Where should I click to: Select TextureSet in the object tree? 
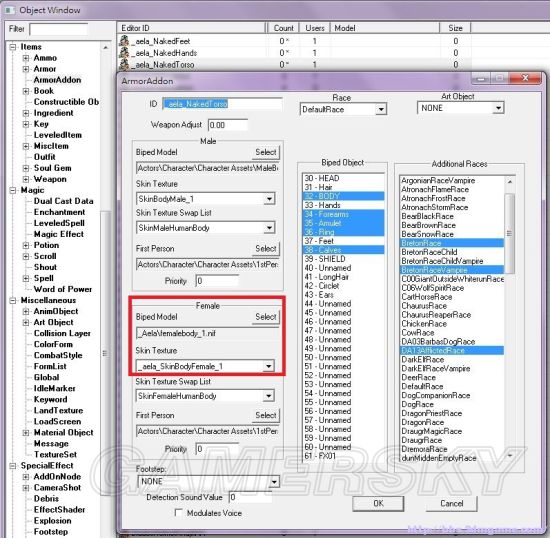[x=55, y=455]
